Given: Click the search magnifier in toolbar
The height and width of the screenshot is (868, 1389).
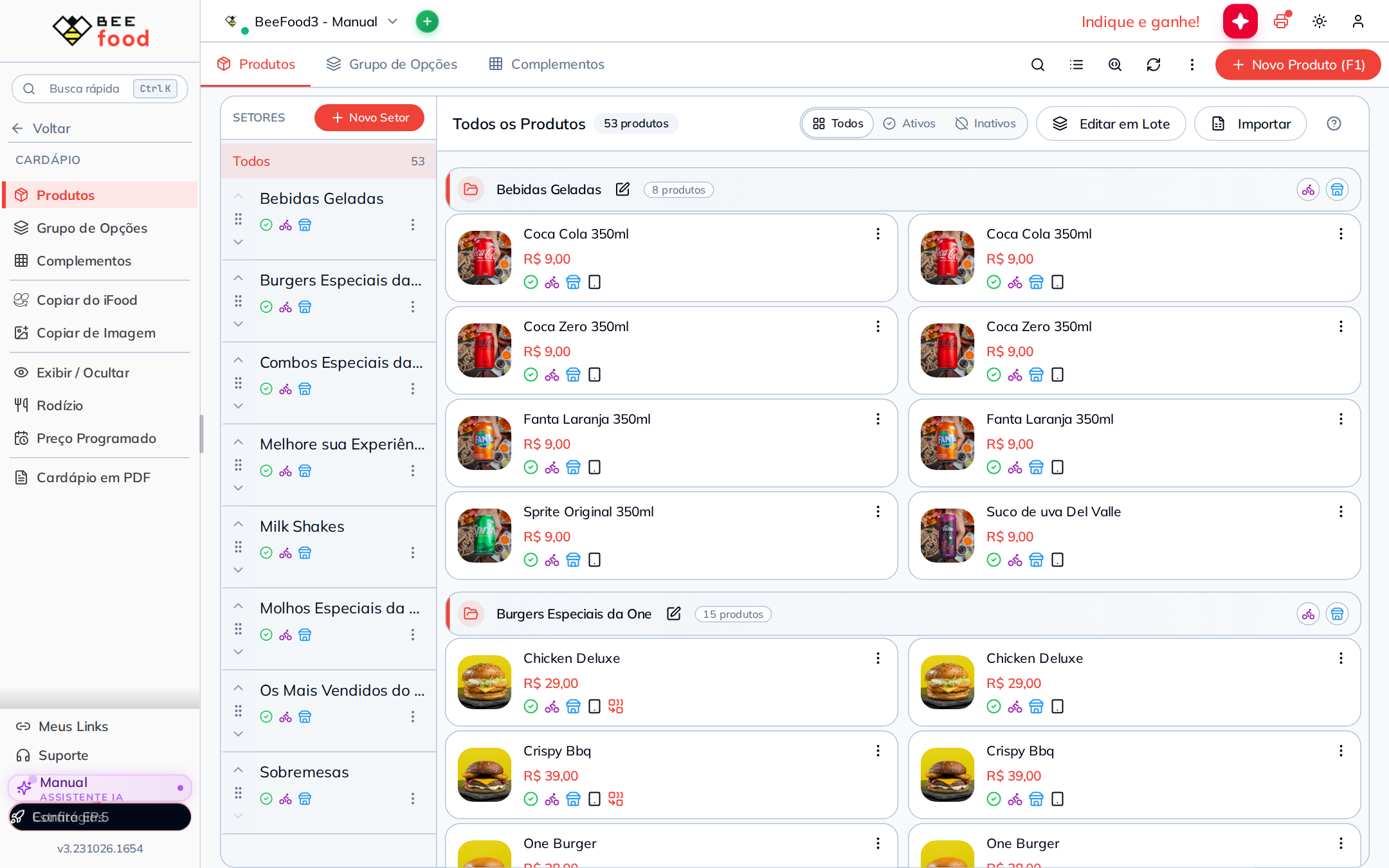Looking at the screenshot, I should point(1038,64).
